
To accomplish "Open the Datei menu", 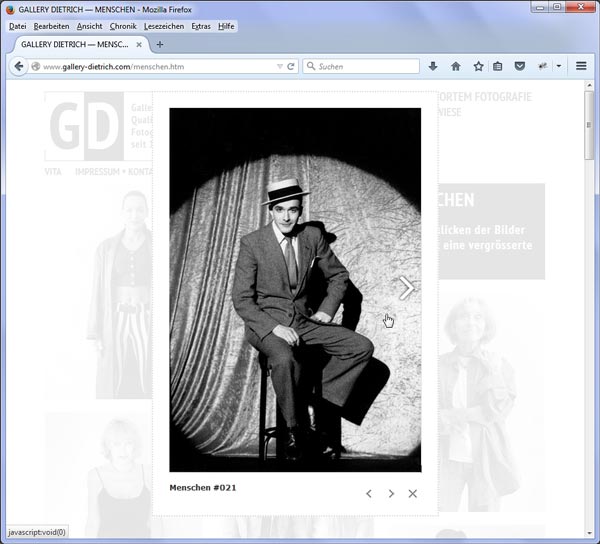I will pos(17,25).
